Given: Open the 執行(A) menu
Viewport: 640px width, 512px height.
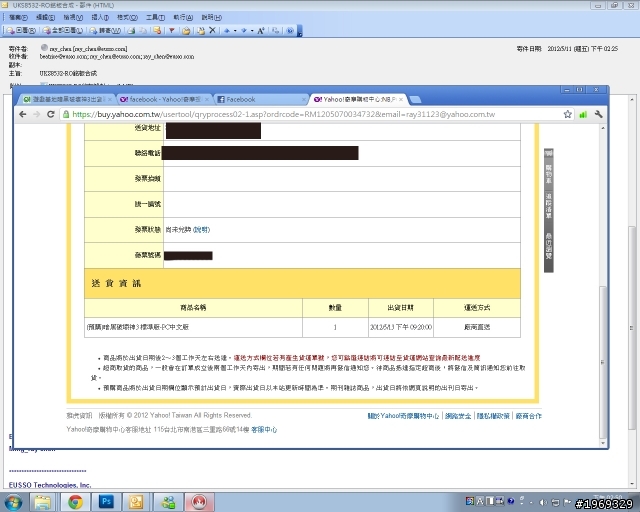Looking at the screenshot, I should (x=183, y=18).
